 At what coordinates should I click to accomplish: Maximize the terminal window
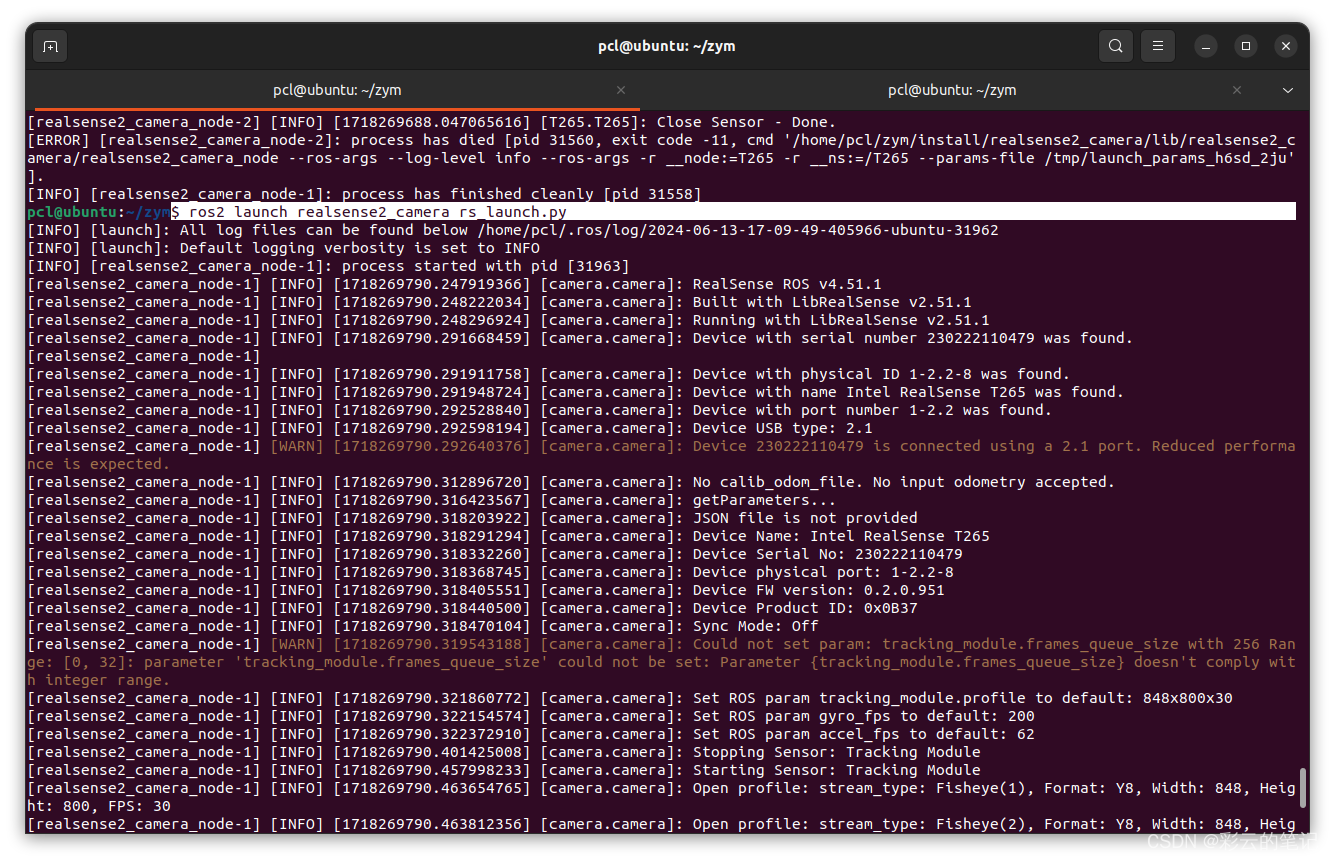click(x=1246, y=46)
